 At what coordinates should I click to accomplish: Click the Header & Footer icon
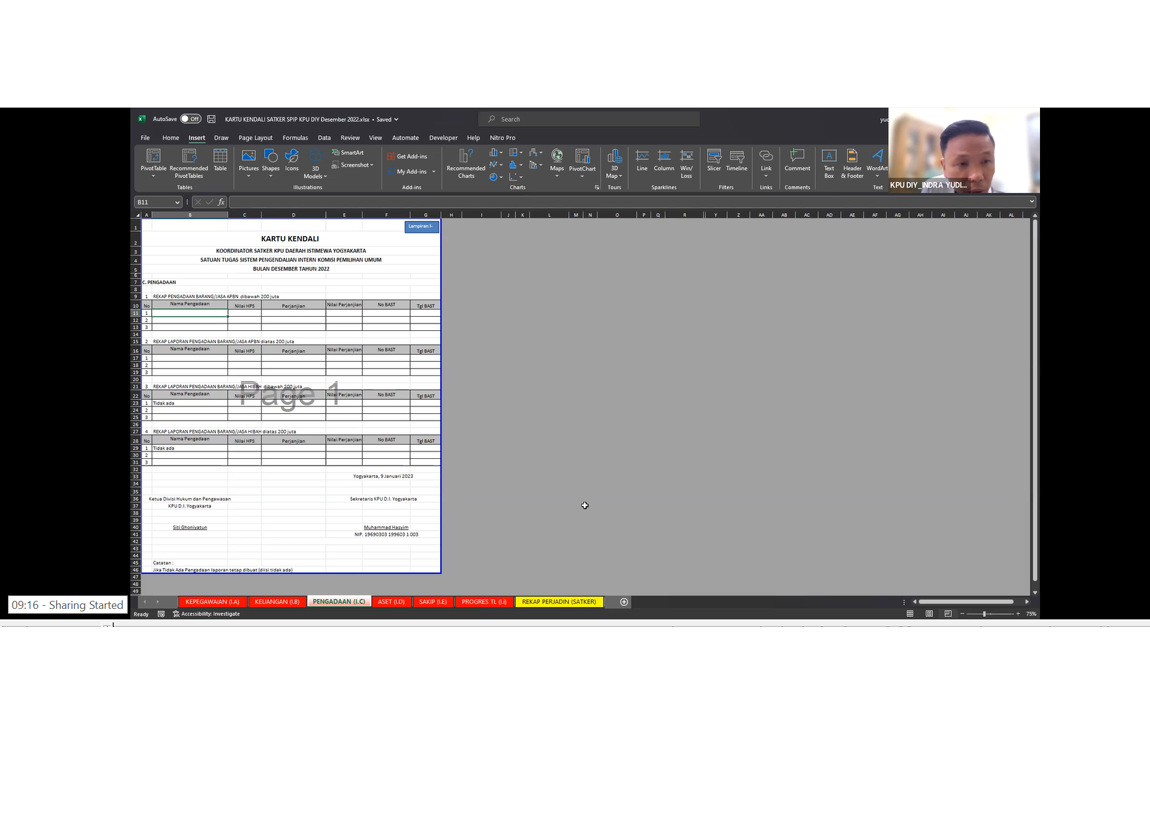pyautogui.click(x=852, y=161)
